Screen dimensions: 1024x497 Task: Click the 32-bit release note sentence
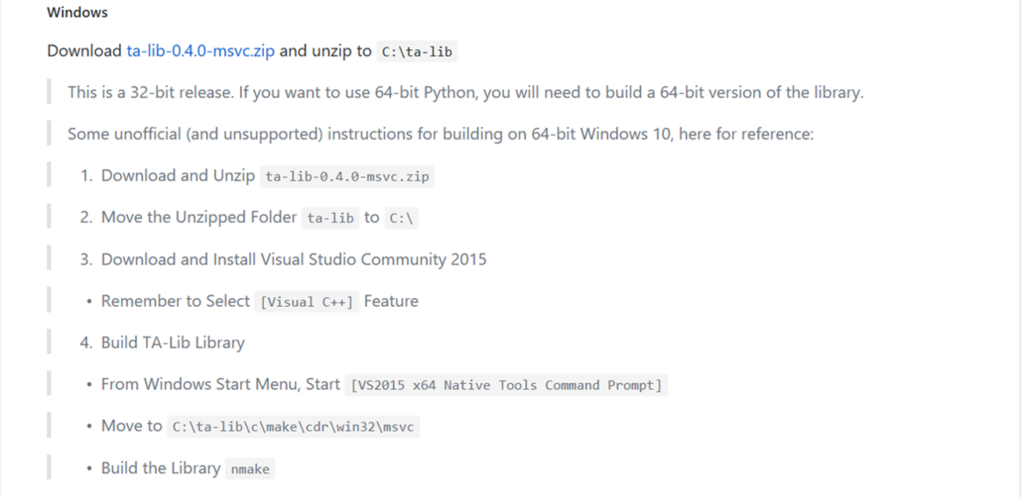coord(466,93)
